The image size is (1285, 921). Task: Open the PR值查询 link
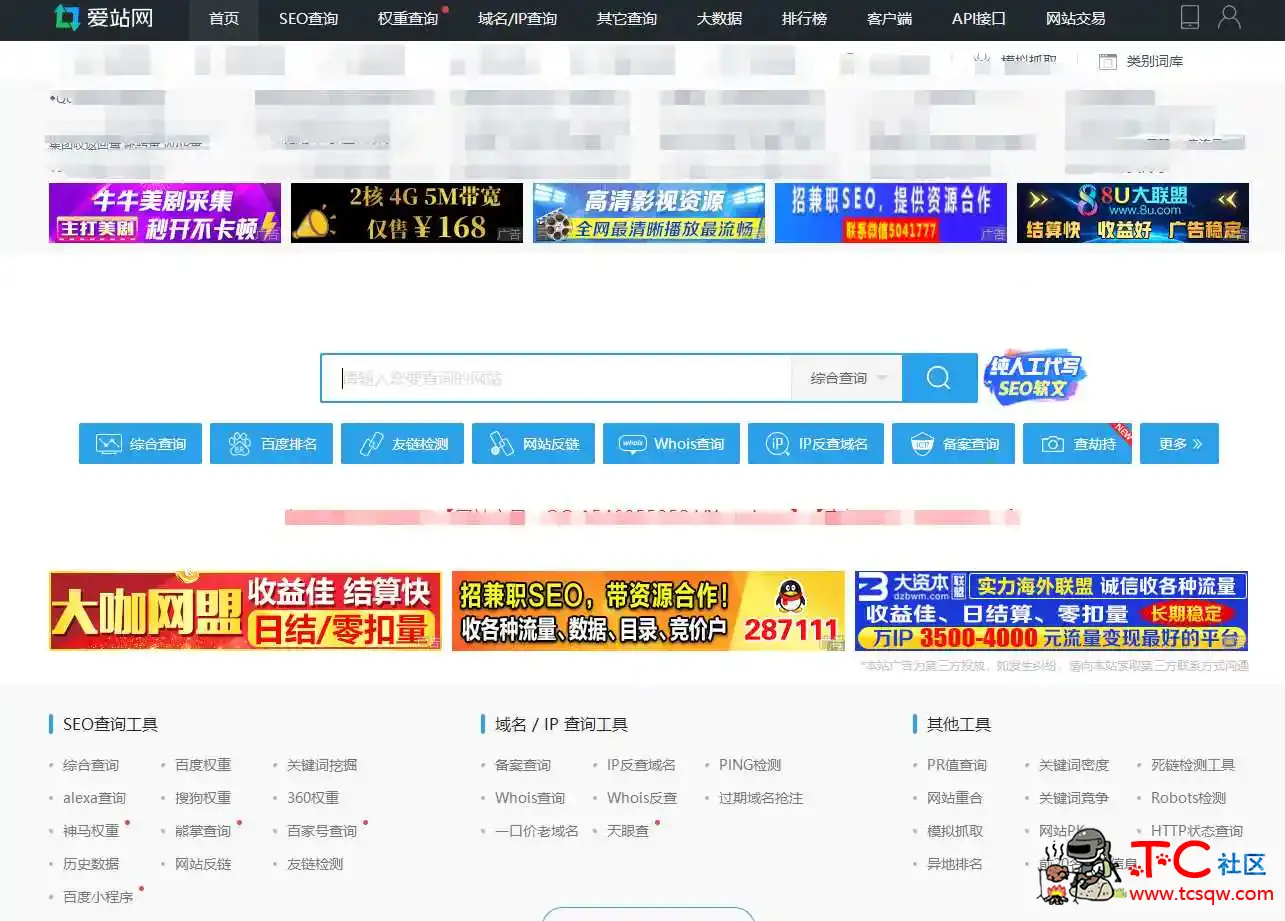coord(957,765)
